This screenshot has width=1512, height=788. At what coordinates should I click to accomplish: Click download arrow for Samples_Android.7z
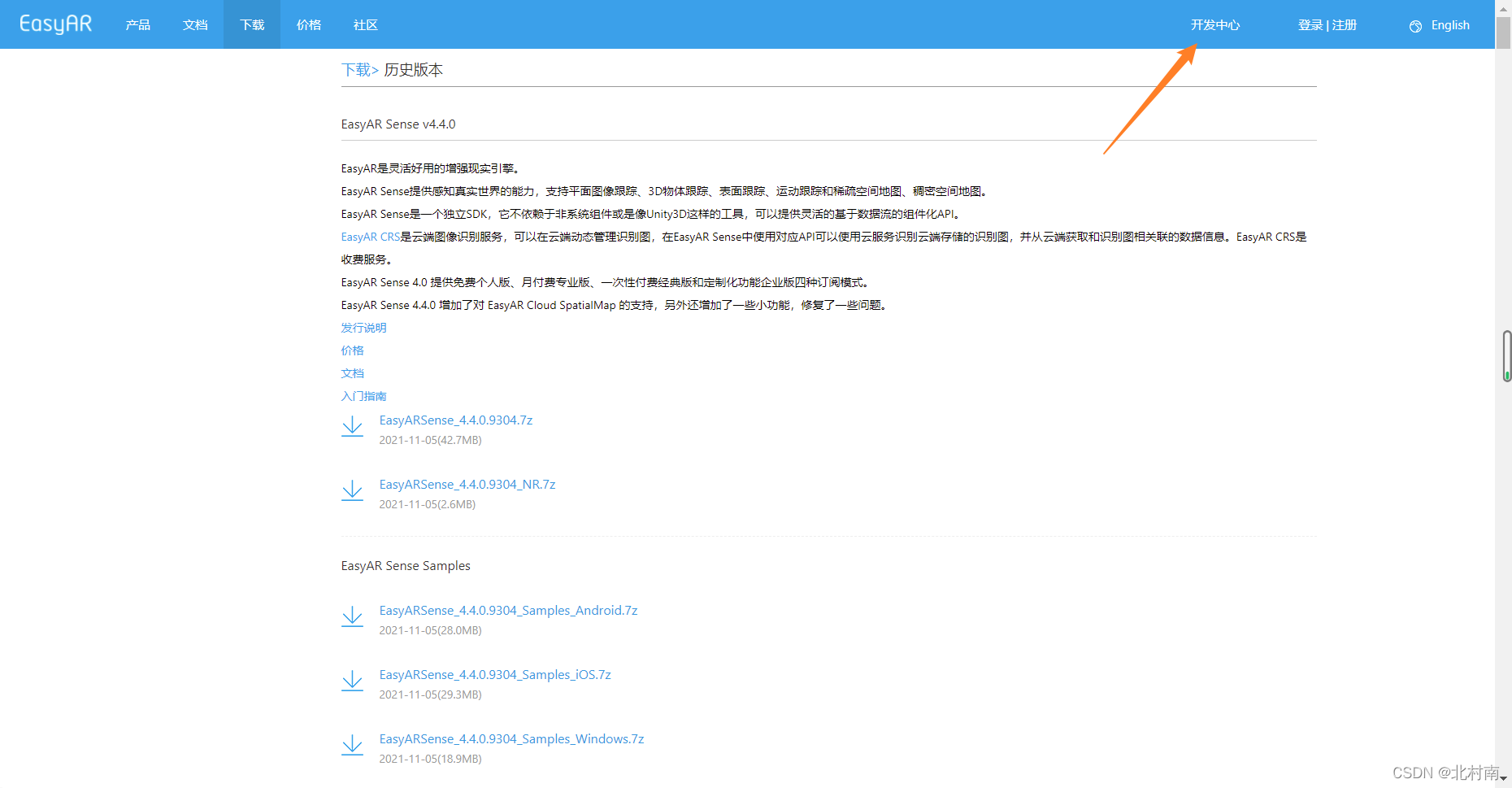coord(352,617)
